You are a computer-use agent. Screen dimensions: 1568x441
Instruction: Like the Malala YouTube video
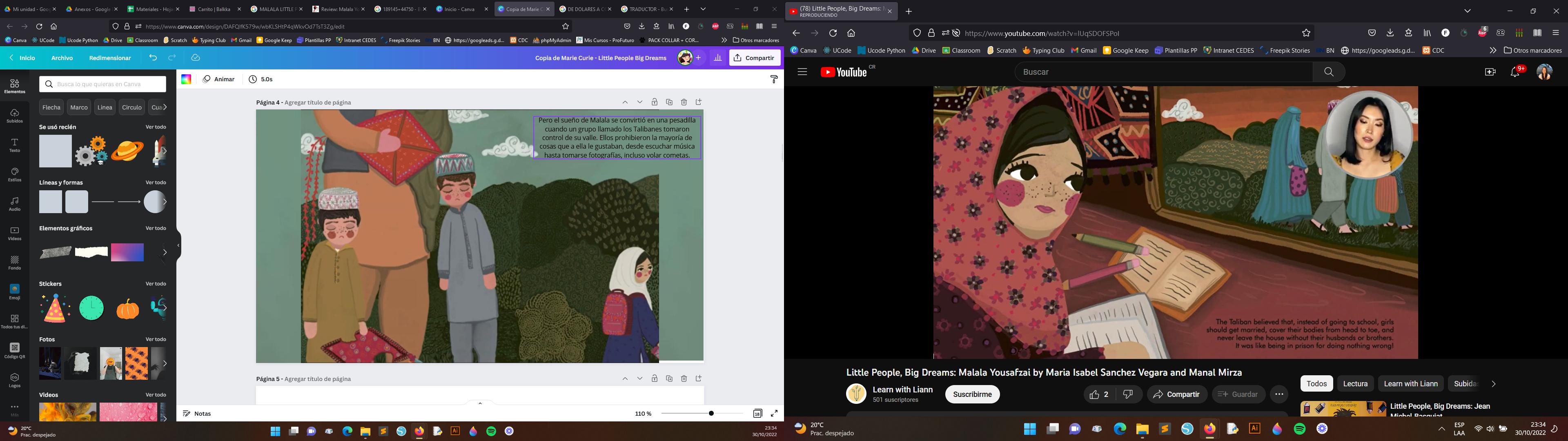[1099, 395]
